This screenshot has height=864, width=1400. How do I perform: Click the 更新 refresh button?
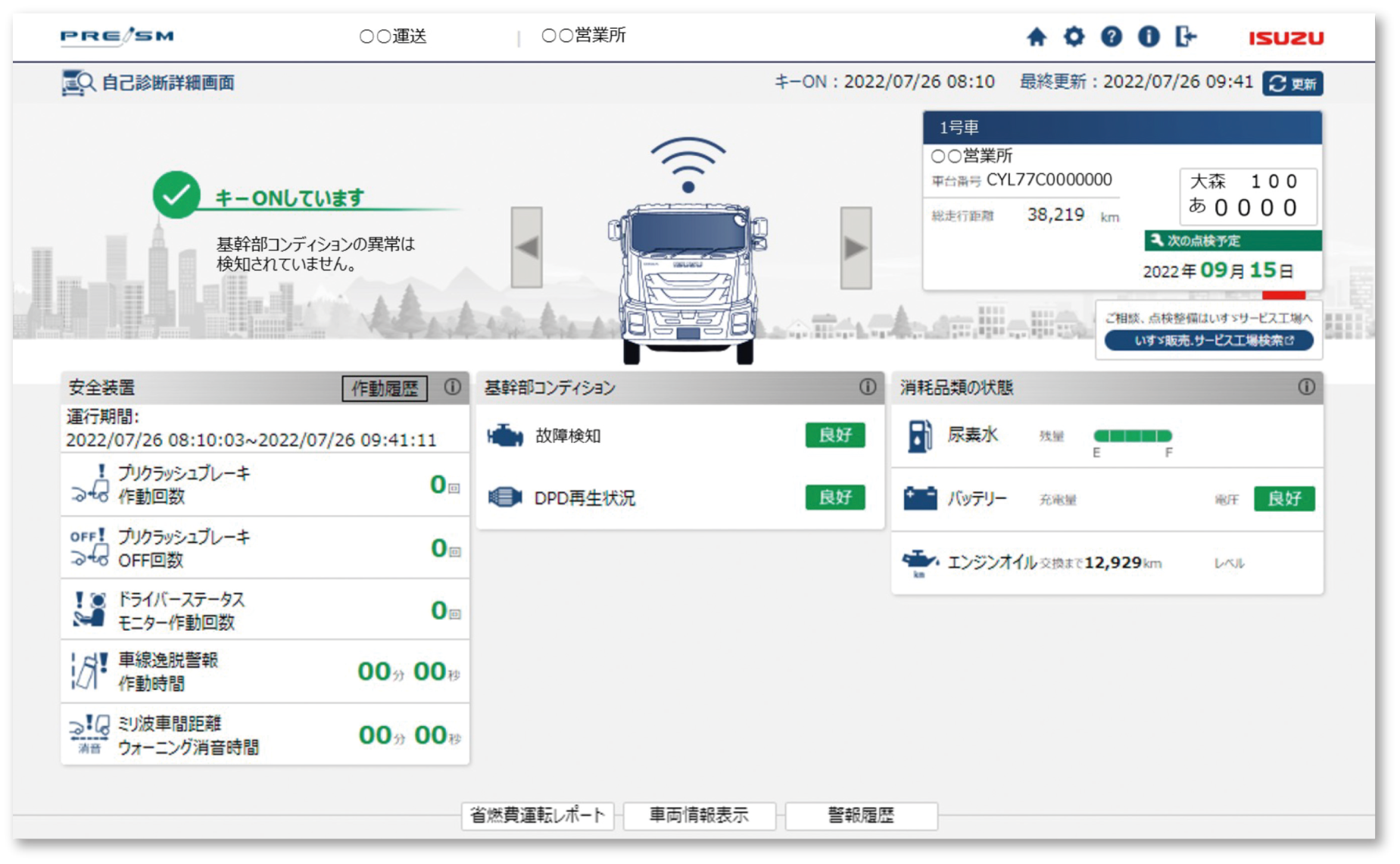(1292, 83)
